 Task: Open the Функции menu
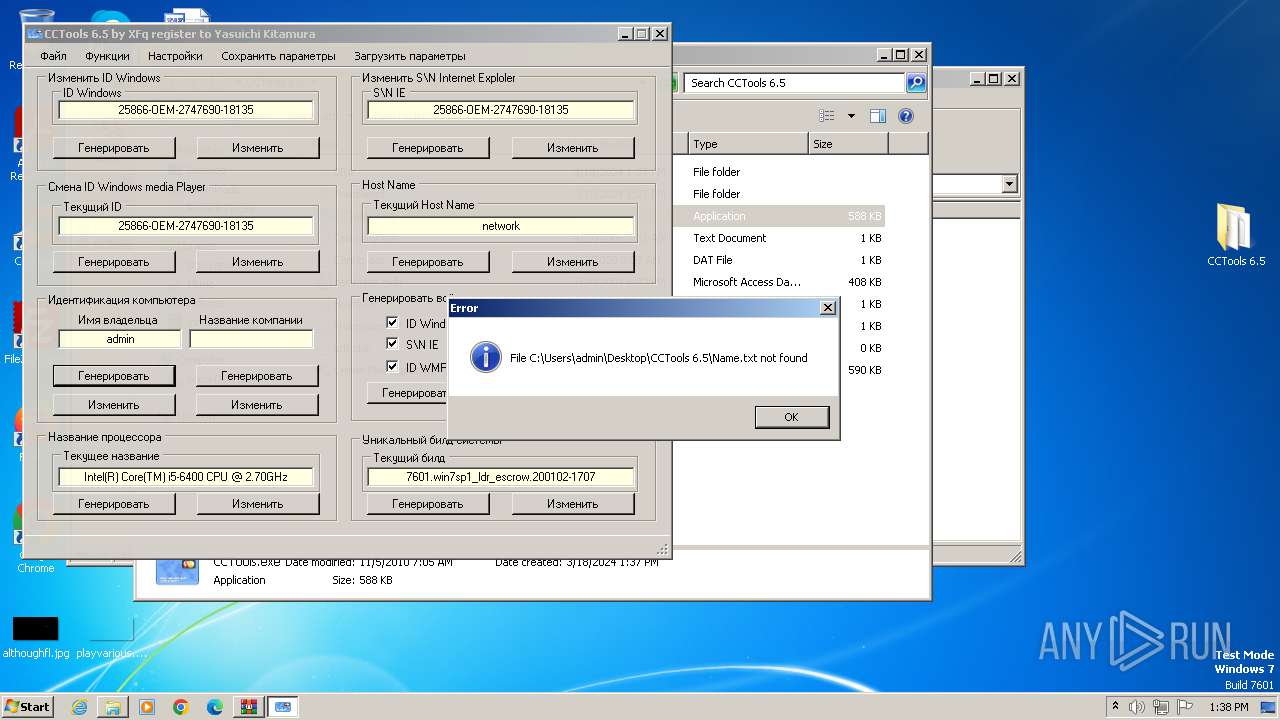[x=107, y=56]
